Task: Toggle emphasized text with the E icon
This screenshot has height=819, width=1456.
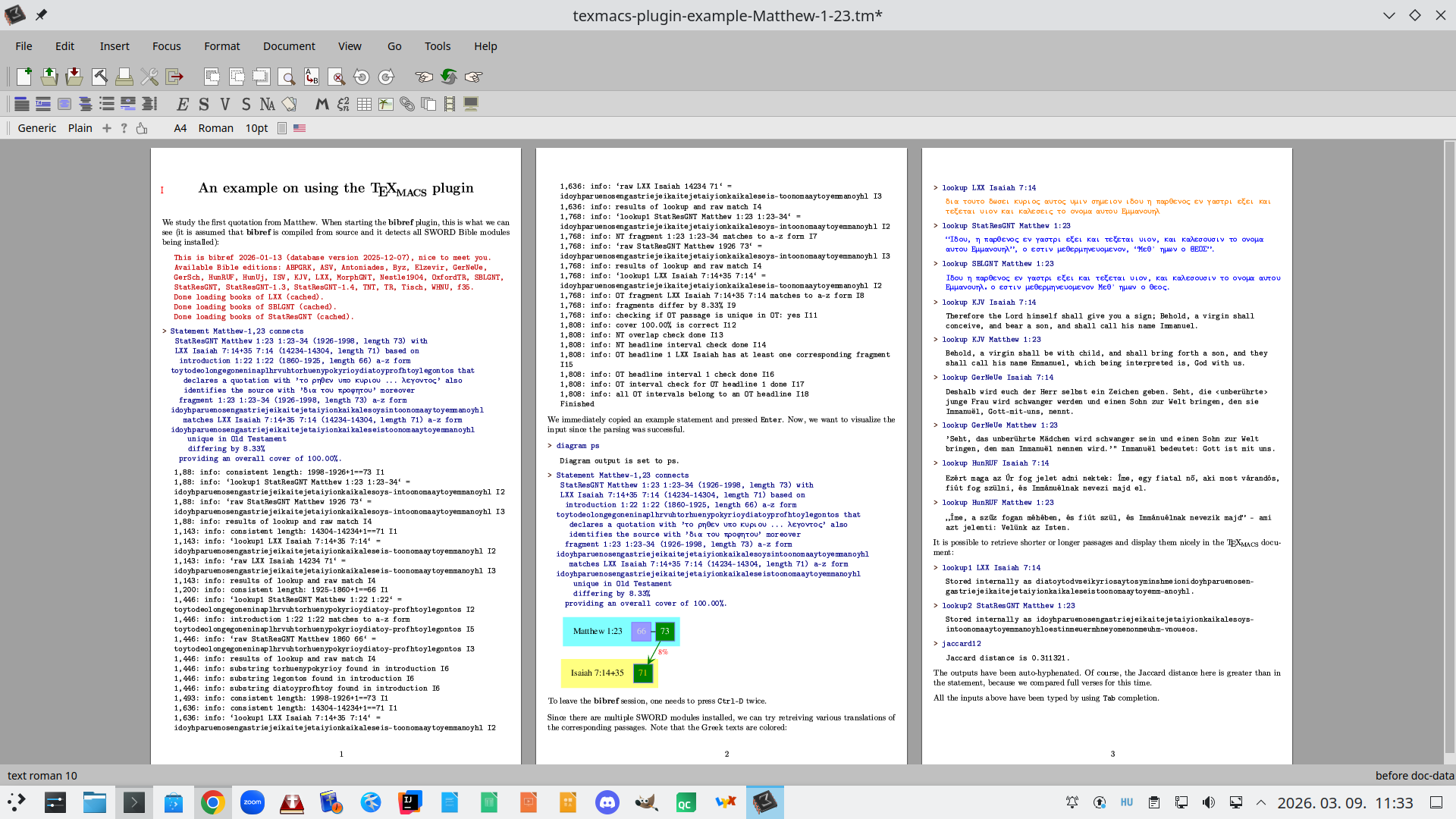Action: pyautogui.click(x=182, y=104)
